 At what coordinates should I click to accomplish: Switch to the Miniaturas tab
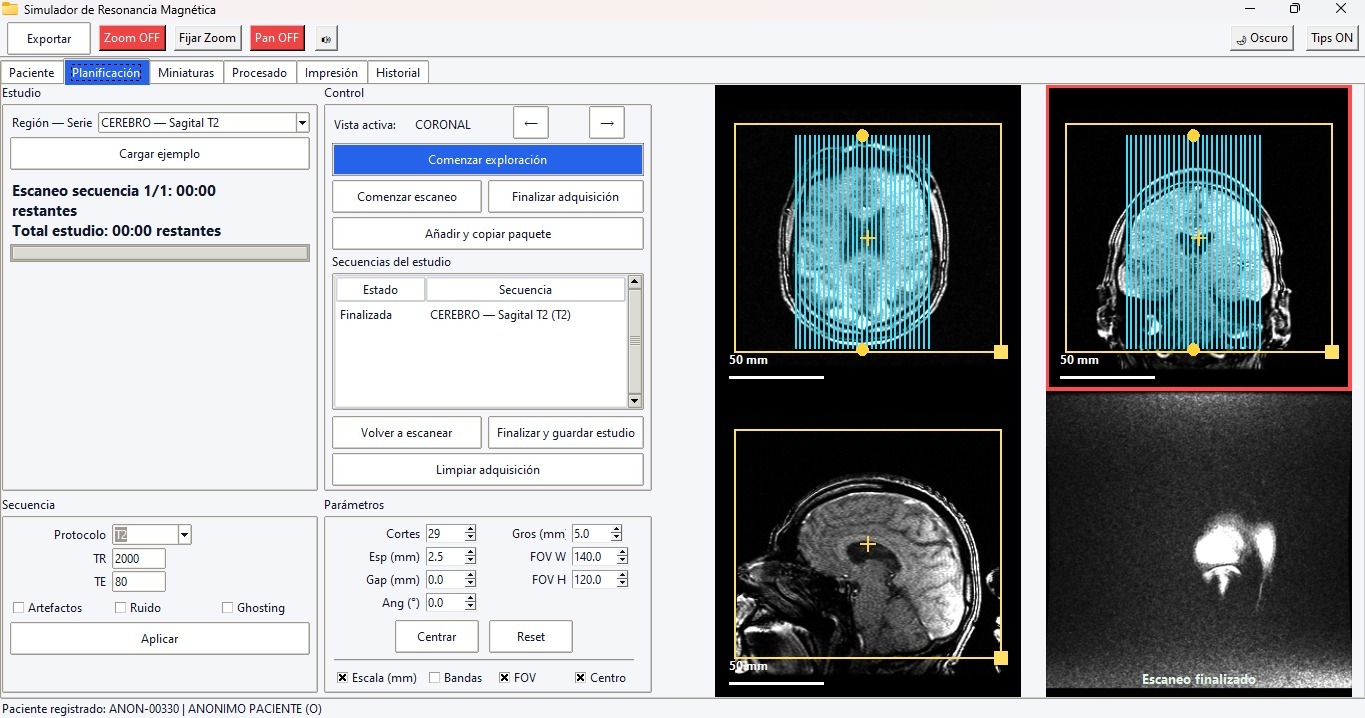(186, 73)
